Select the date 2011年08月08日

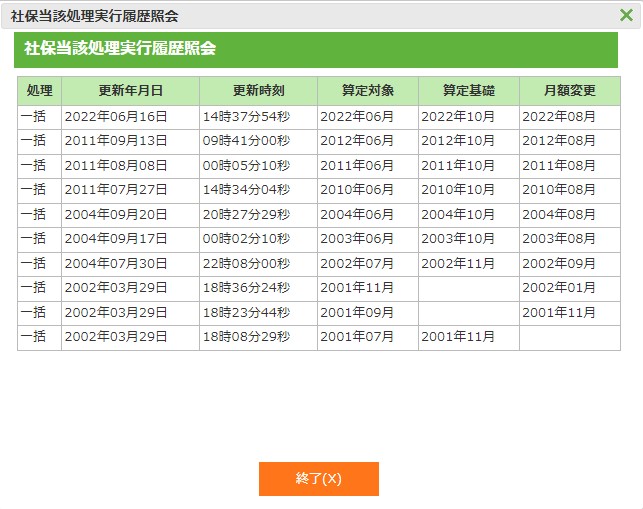click(x=116, y=166)
